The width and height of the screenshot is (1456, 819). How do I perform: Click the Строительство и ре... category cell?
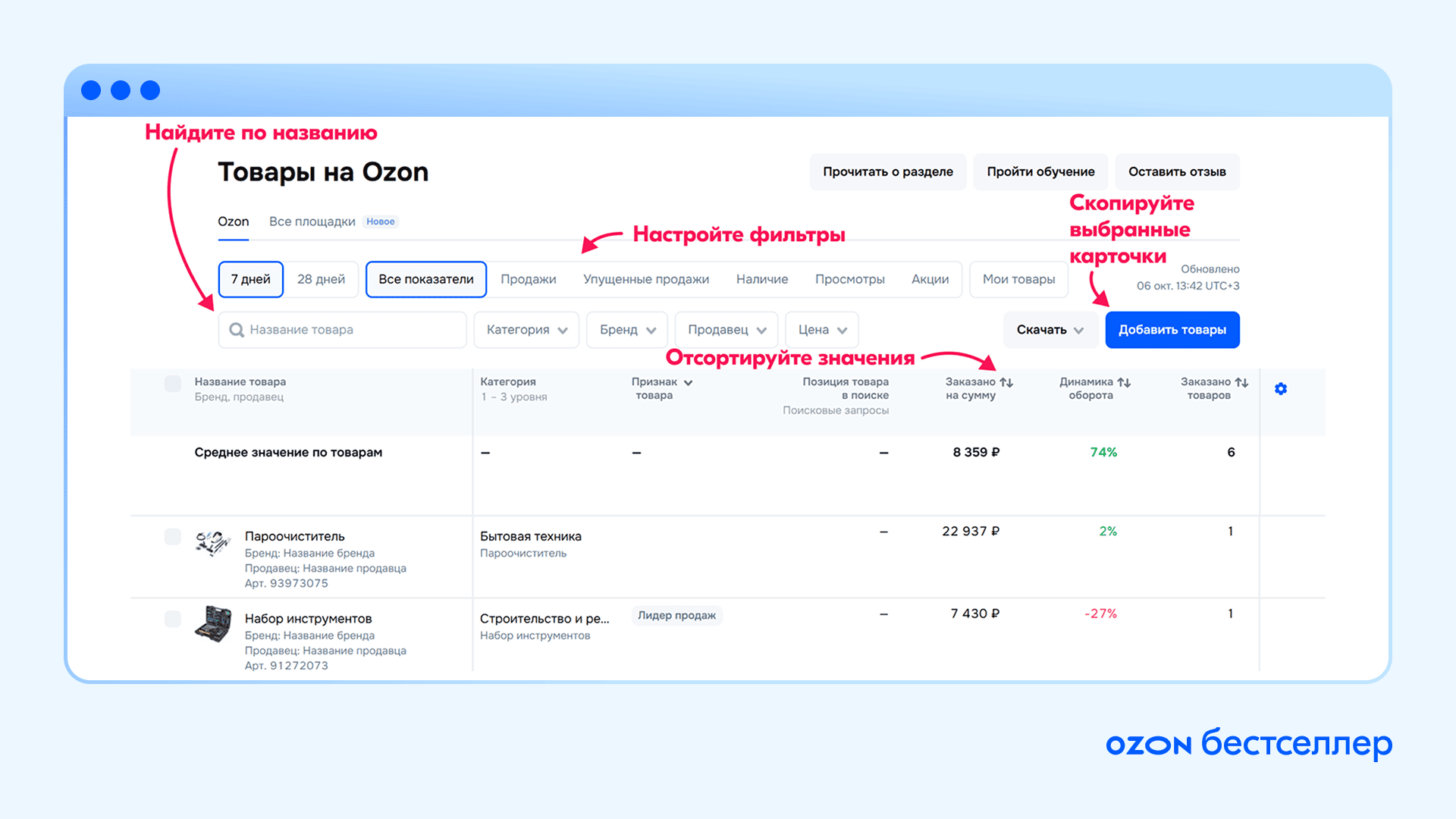pyautogui.click(x=544, y=619)
